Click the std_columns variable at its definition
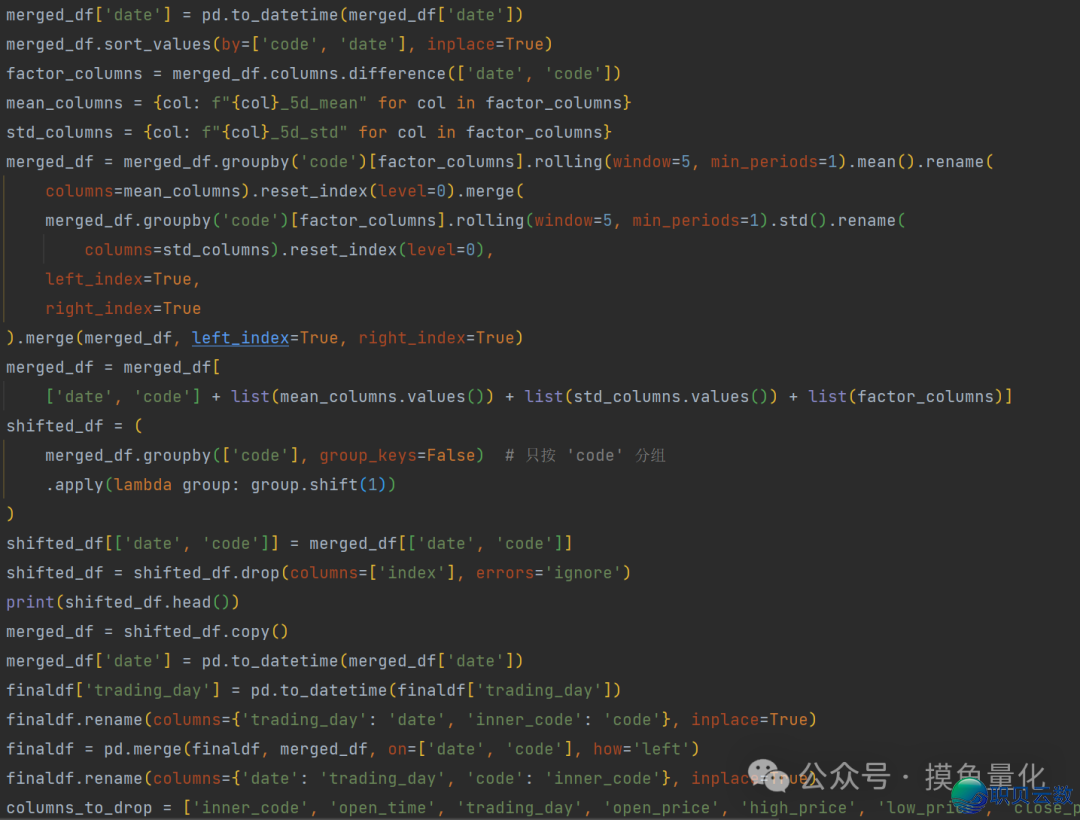The width and height of the screenshot is (1080, 820). 60,132
